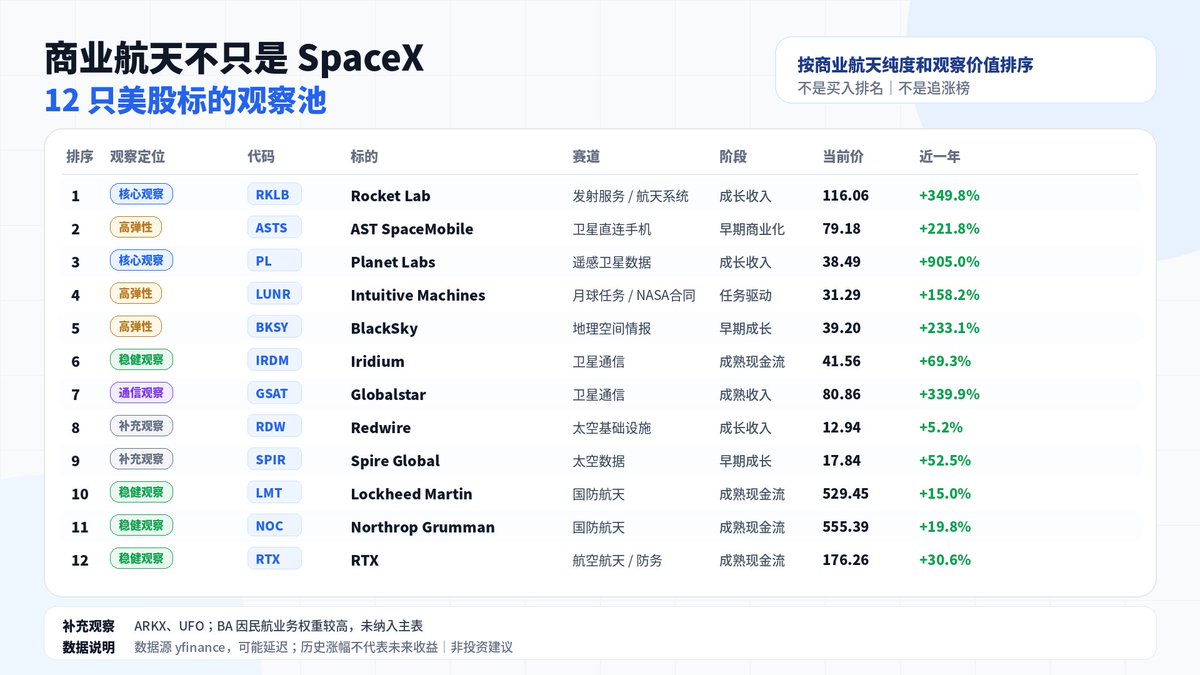Click the 排序 column header
Viewport: 1200px width, 675px height.
80,157
